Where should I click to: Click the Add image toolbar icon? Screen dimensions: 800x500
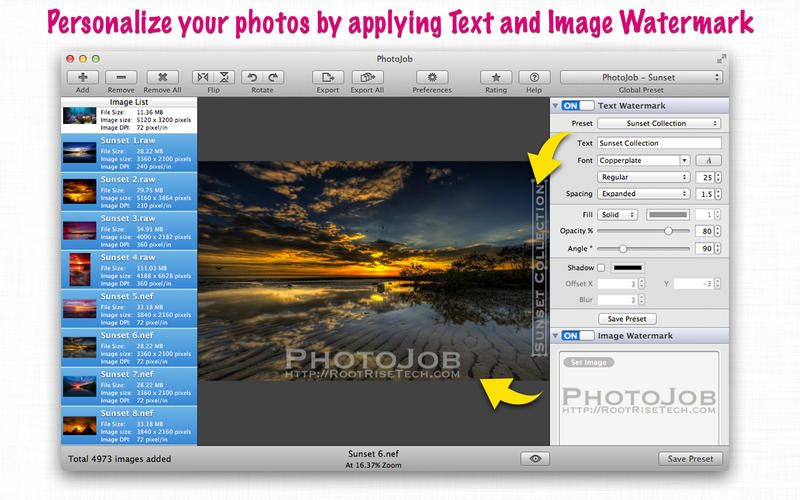(82, 77)
